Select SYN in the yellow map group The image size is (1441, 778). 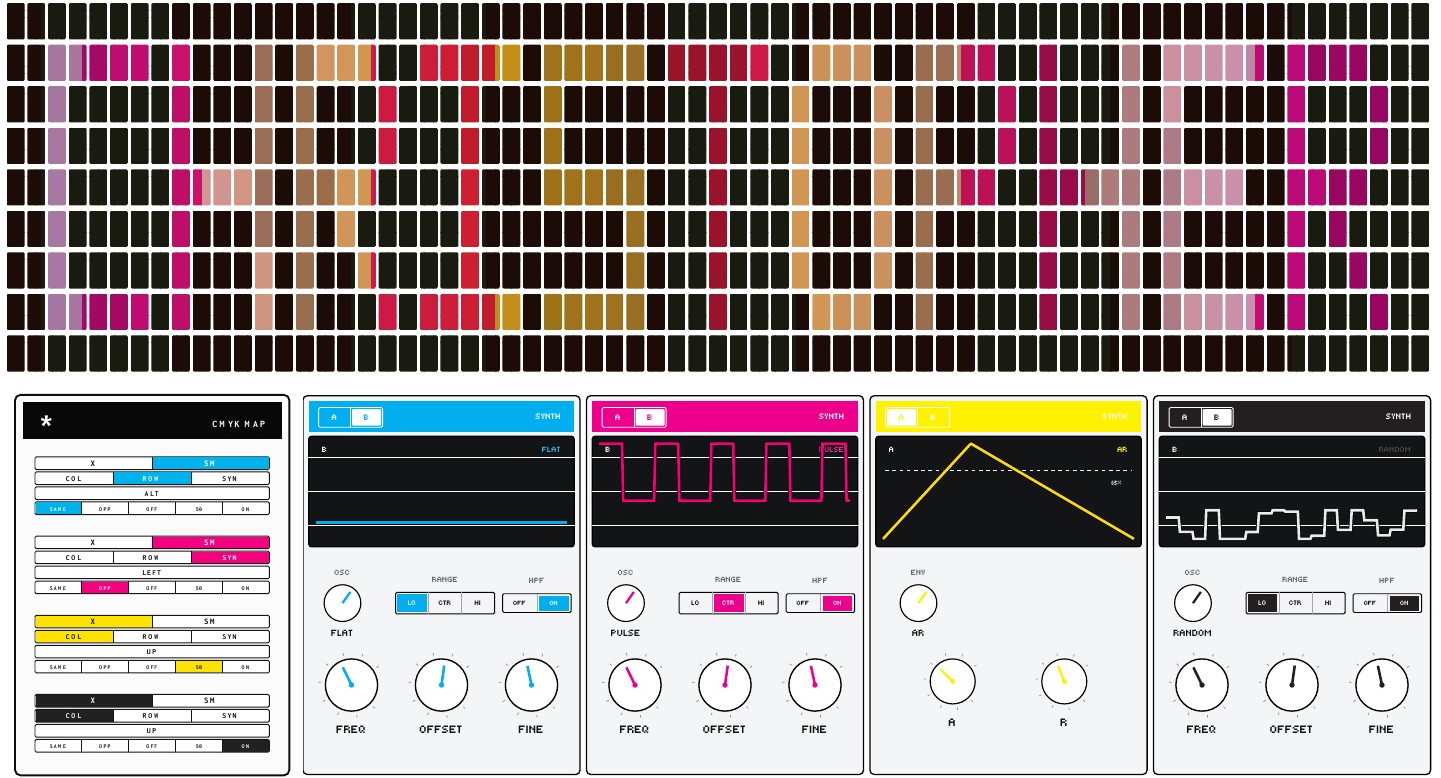point(230,636)
